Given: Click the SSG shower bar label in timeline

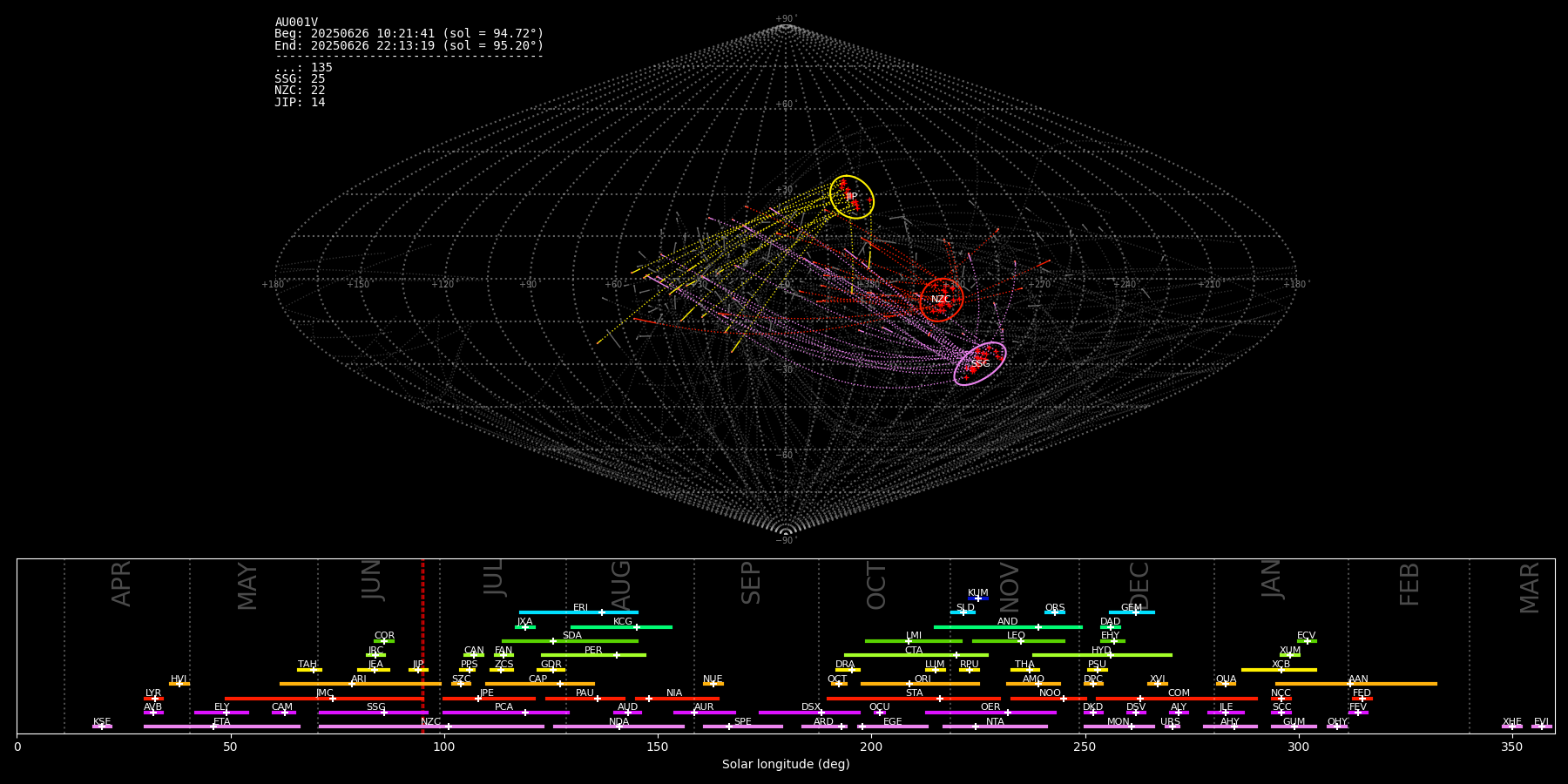Looking at the screenshot, I should [x=375, y=707].
